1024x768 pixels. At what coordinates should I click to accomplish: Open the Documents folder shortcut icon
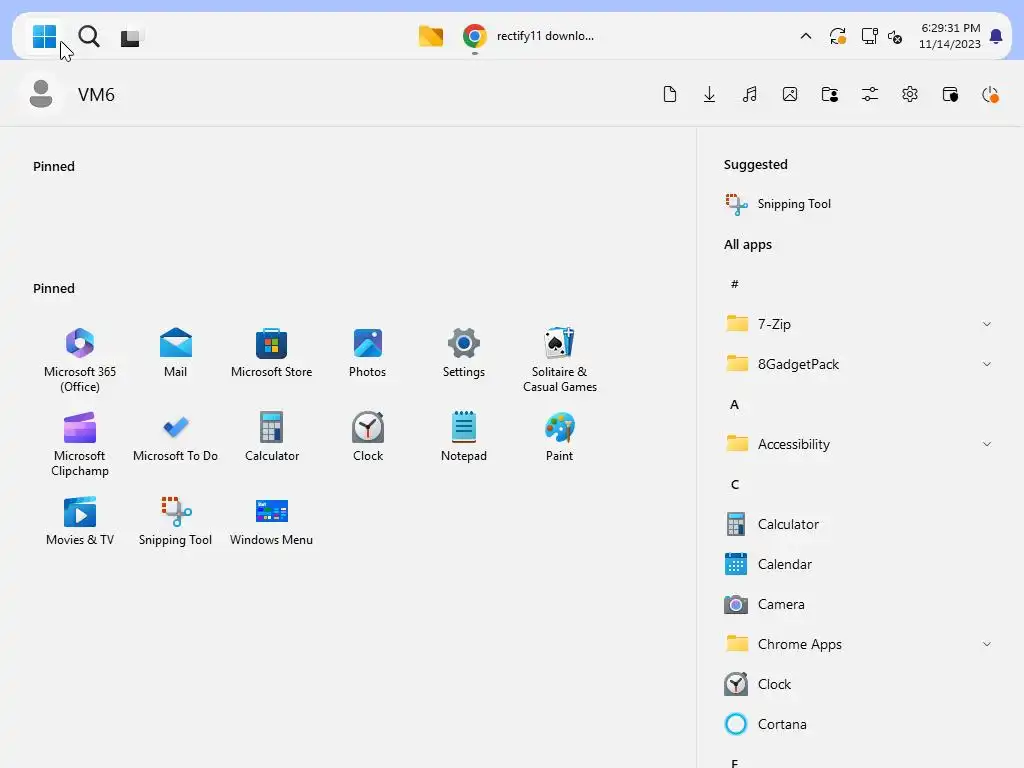coord(669,95)
